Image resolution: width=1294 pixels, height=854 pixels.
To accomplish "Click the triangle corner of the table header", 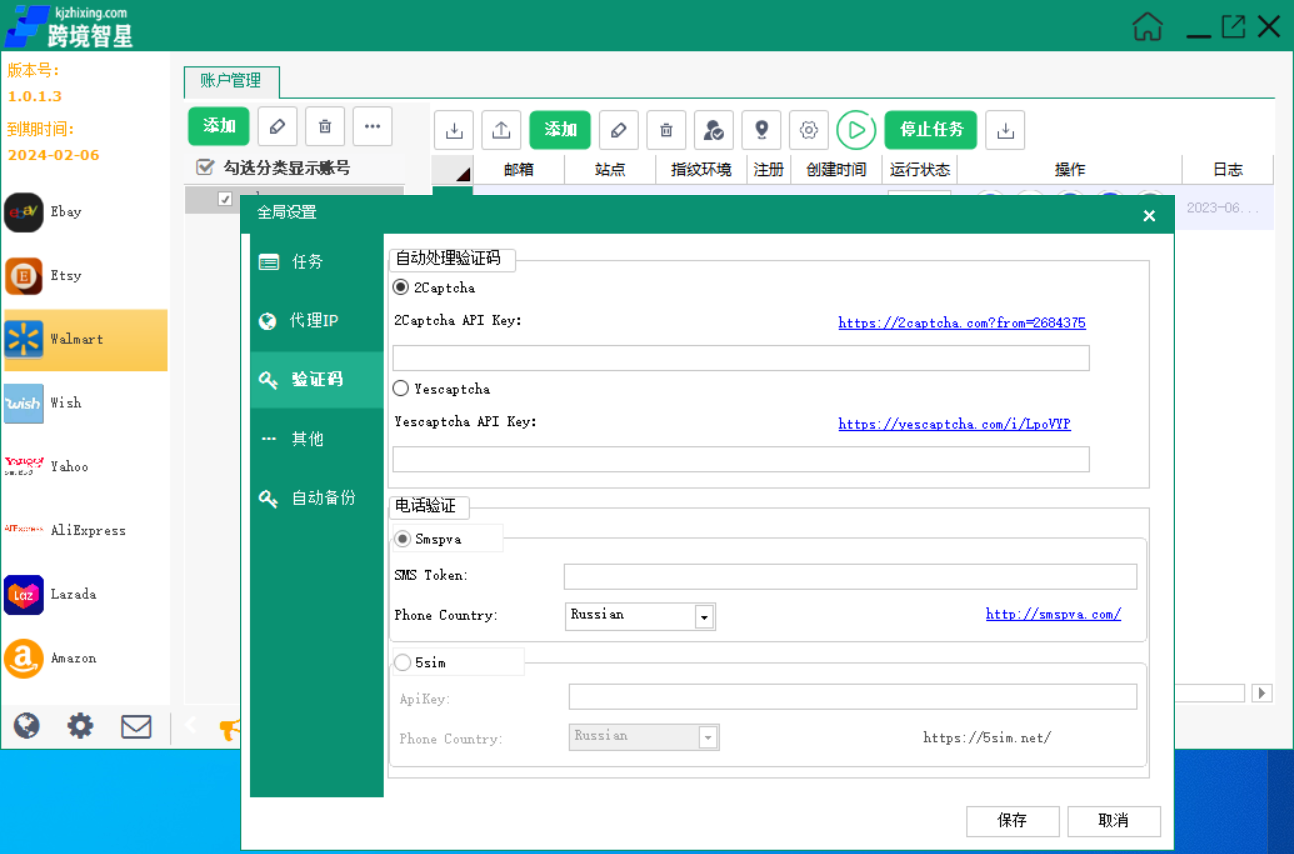I will [462, 174].
